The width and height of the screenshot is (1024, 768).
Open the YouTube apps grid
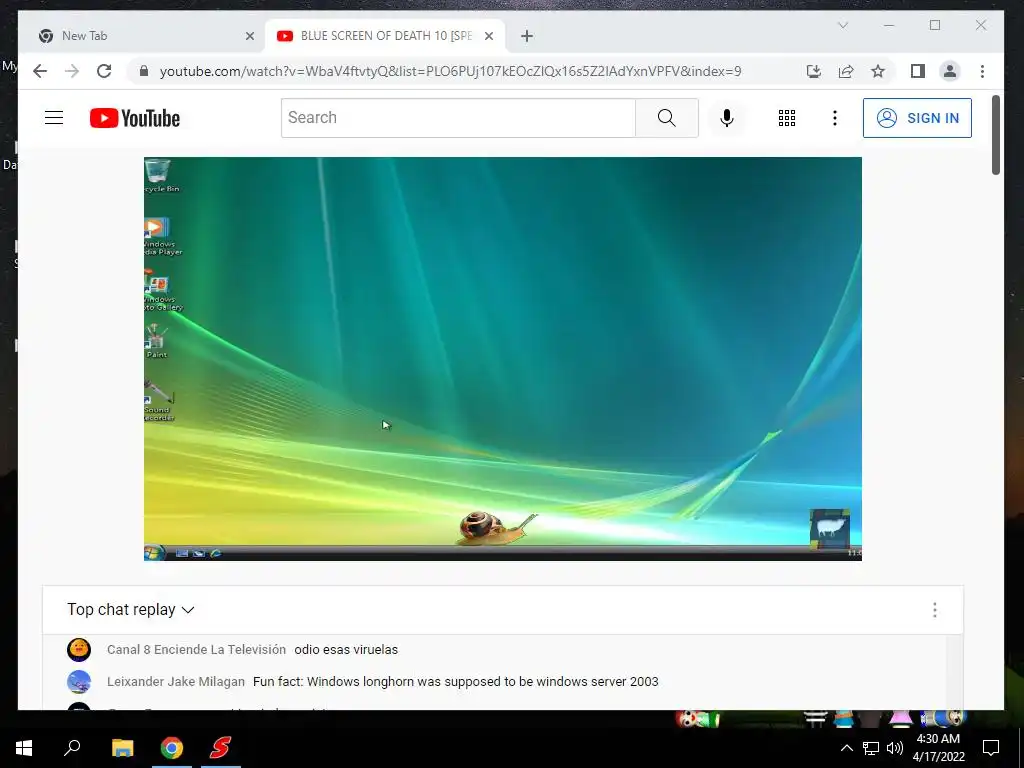pyautogui.click(x=786, y=118)
